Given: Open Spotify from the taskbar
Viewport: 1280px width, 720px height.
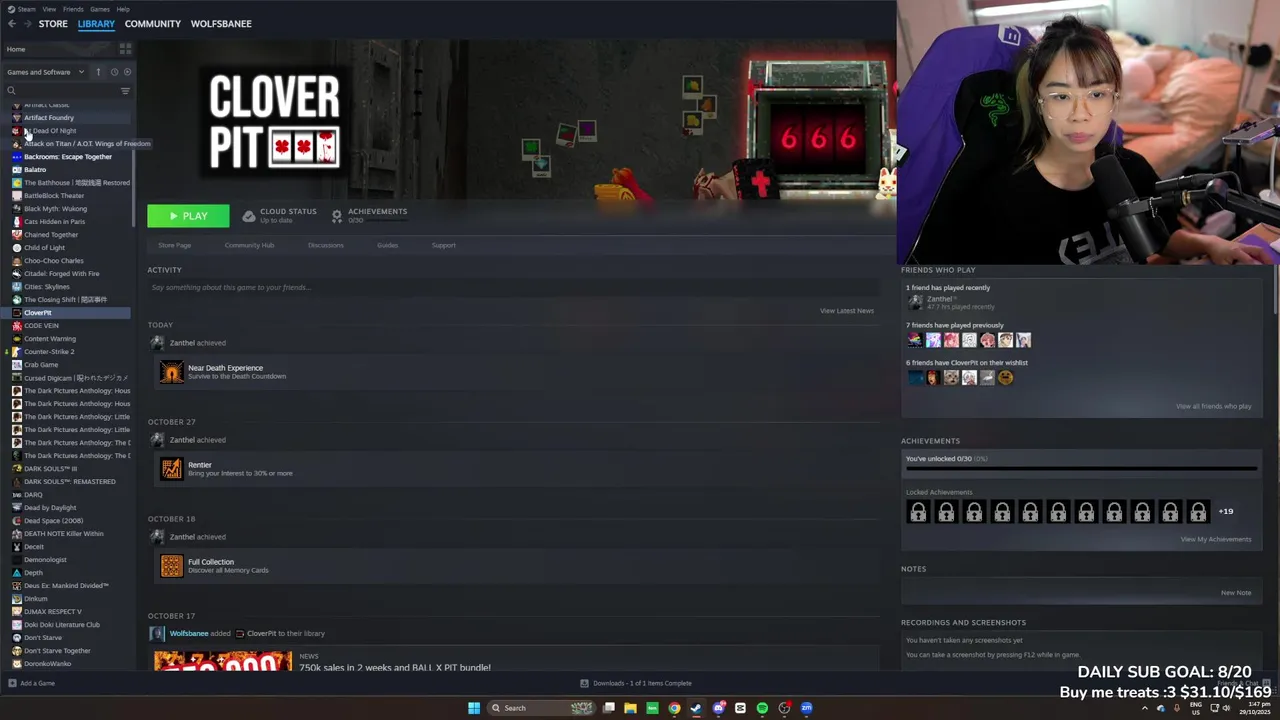Looking at the screenshot, I should [x=762, y=708].
